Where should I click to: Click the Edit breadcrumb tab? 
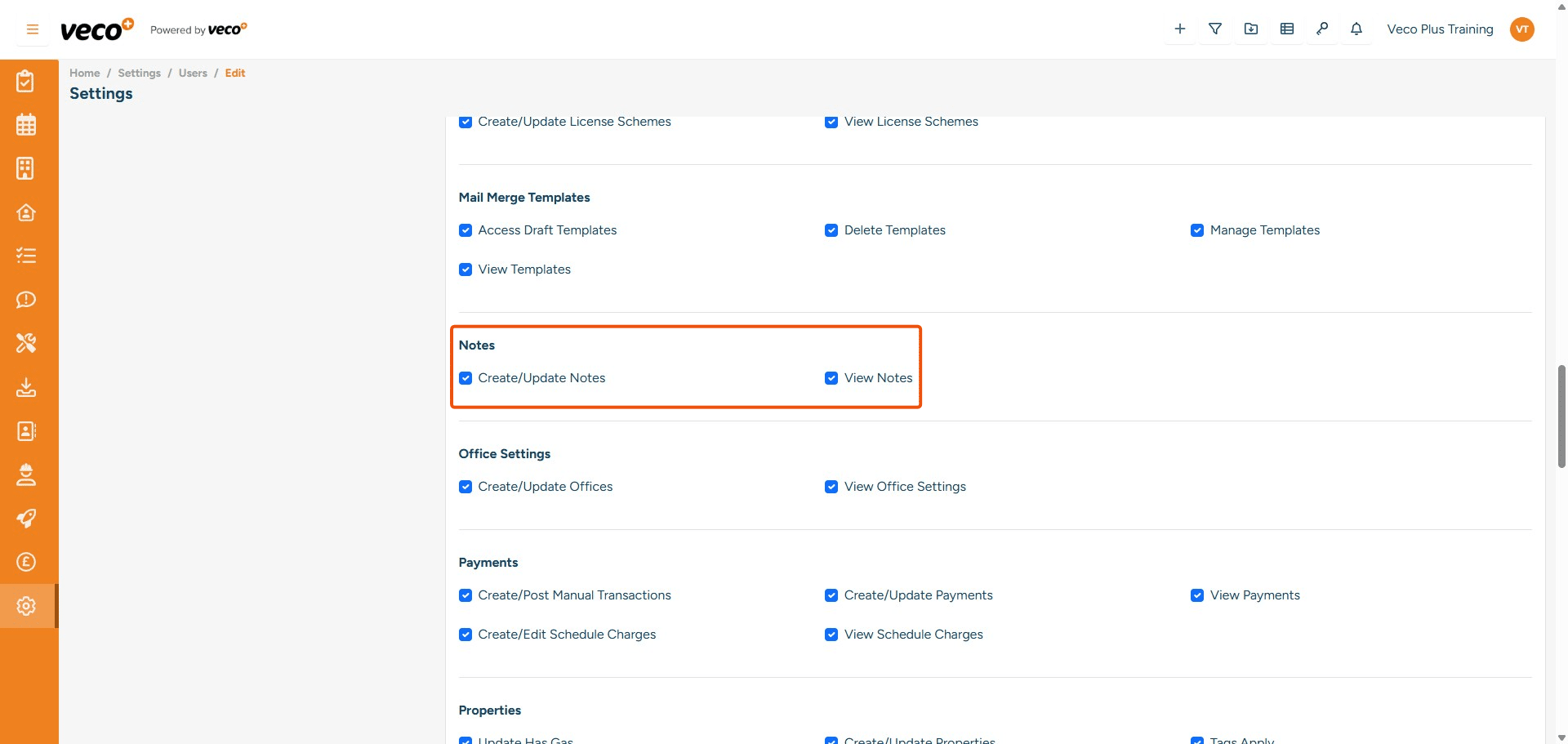235,73
